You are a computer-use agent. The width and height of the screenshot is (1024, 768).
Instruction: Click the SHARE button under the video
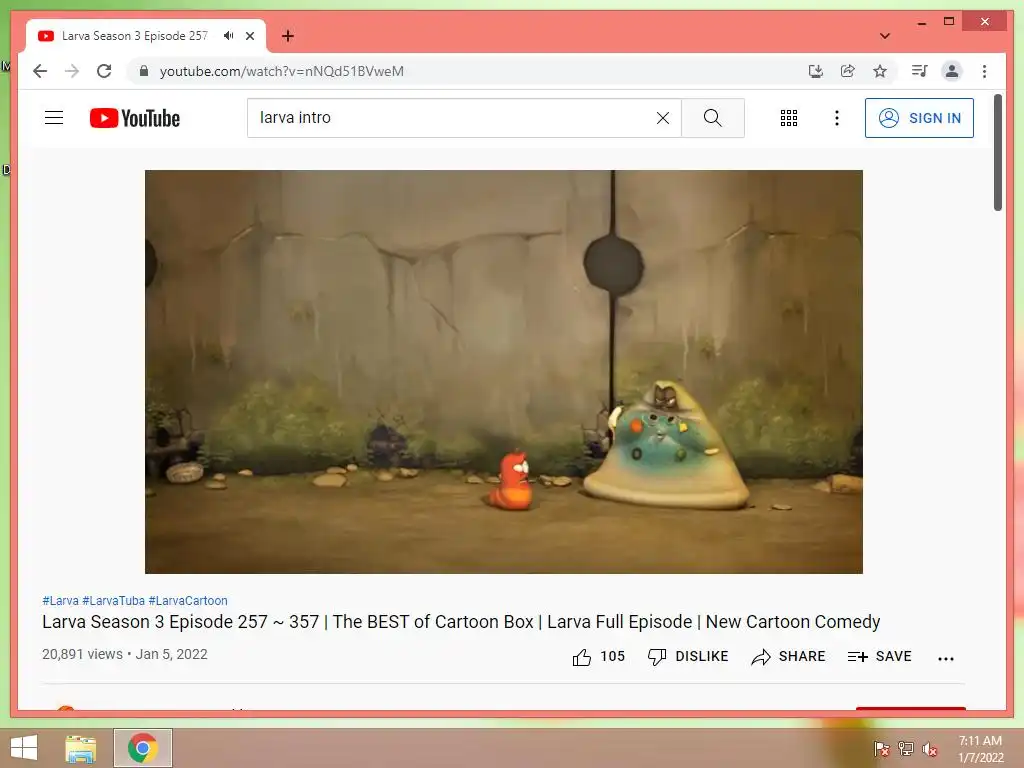point(788,656)
